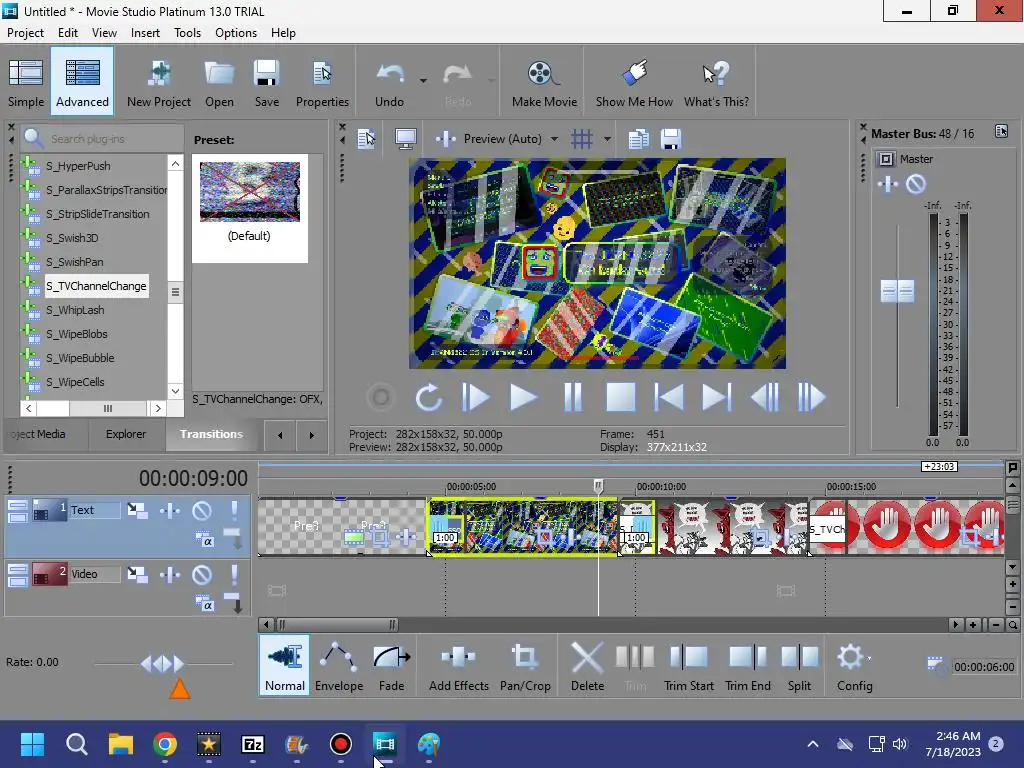Expand the Undo history dropdown arrow
The height and width of the screenshot is (768, 1024).
(423, 81)
